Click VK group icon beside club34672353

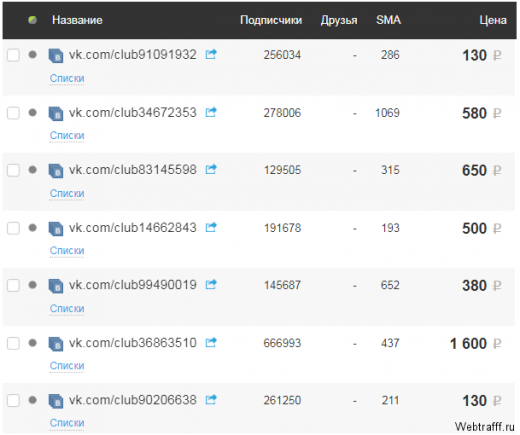[56, 113]
